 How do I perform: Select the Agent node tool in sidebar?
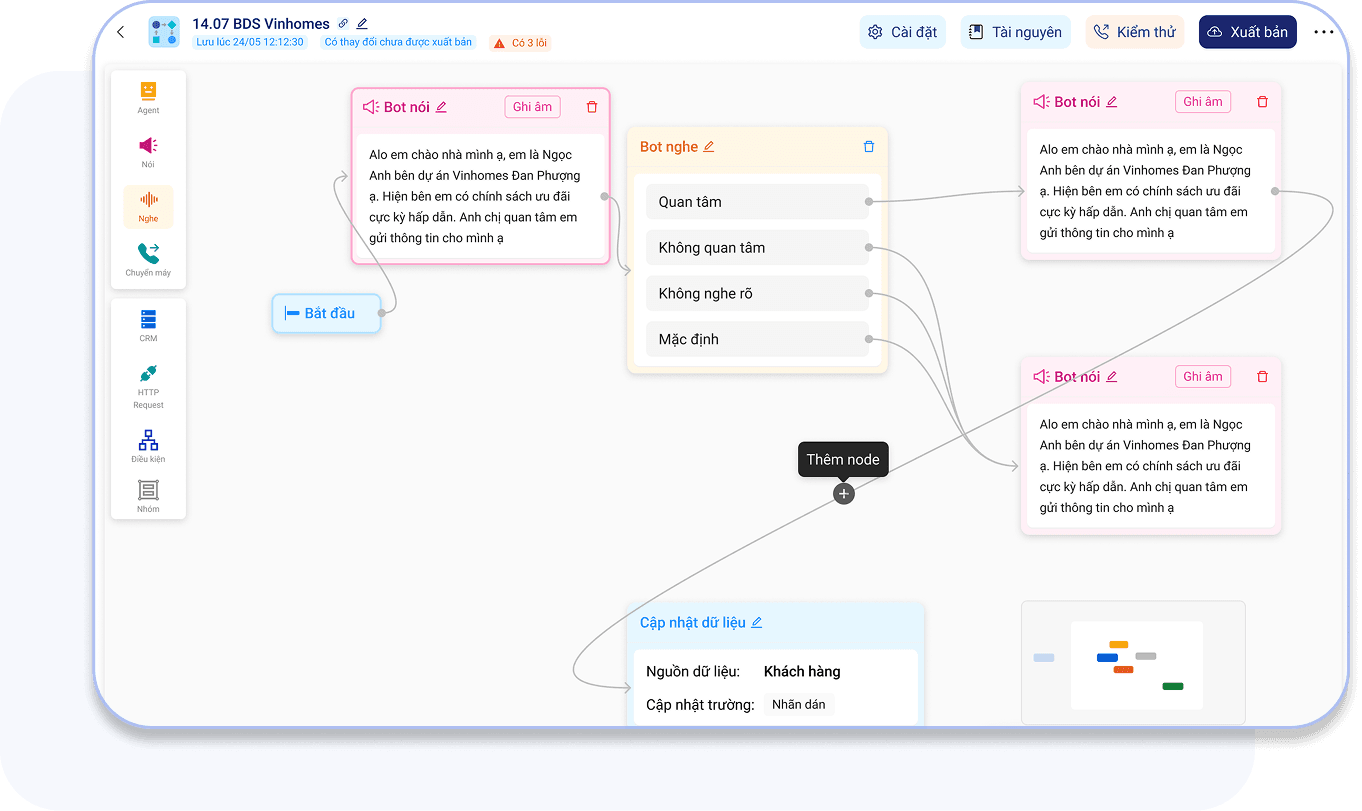(x=148, y=97)
